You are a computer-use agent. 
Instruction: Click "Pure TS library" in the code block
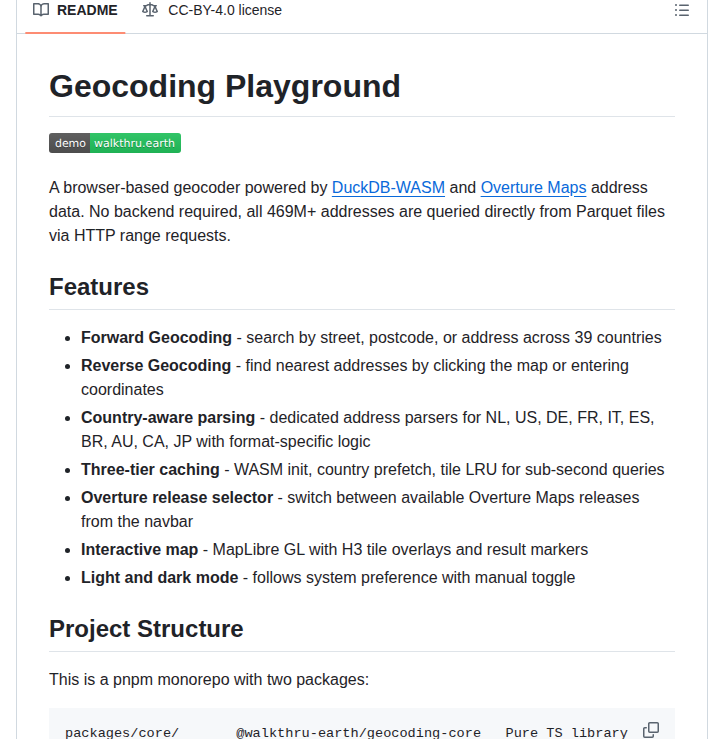(567, 732)
